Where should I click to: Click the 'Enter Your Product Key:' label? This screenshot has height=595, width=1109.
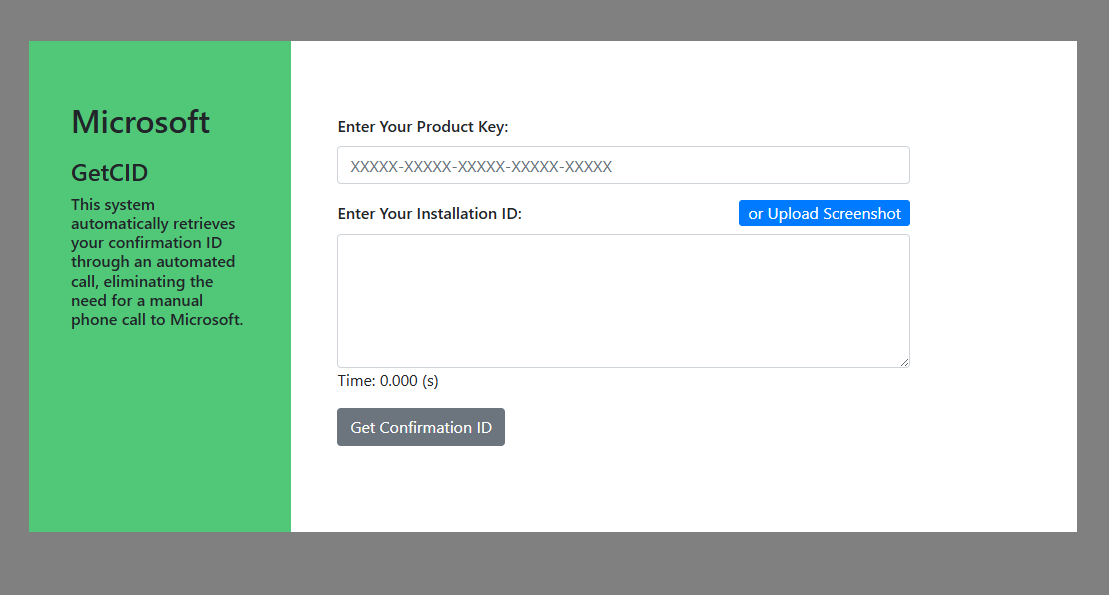[x=423, y=127]
